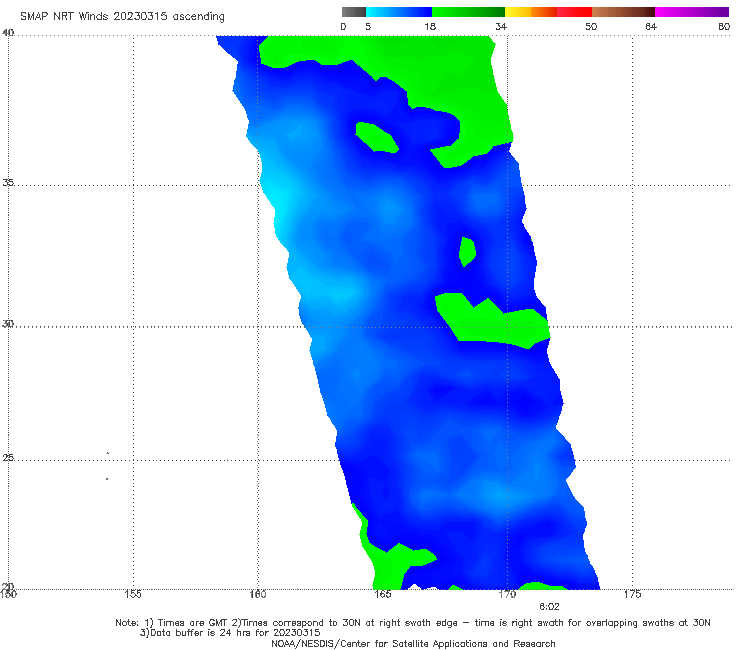Click the latitude label "40"
Screen dimensions: 740x650
pyautogui.click(x=8, y=33)
